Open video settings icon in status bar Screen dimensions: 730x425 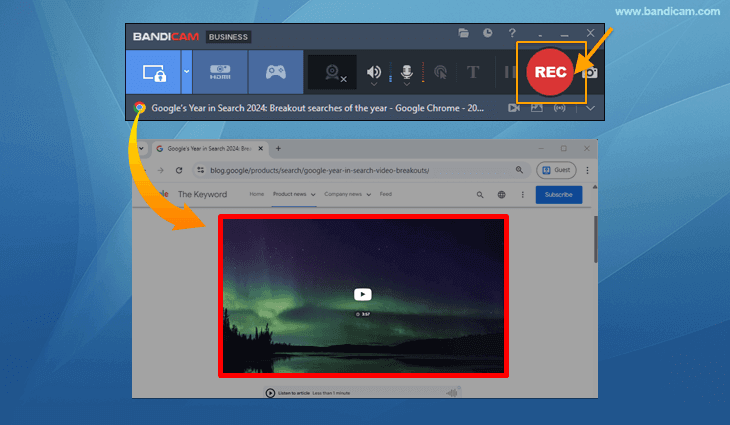coord(514,108)
